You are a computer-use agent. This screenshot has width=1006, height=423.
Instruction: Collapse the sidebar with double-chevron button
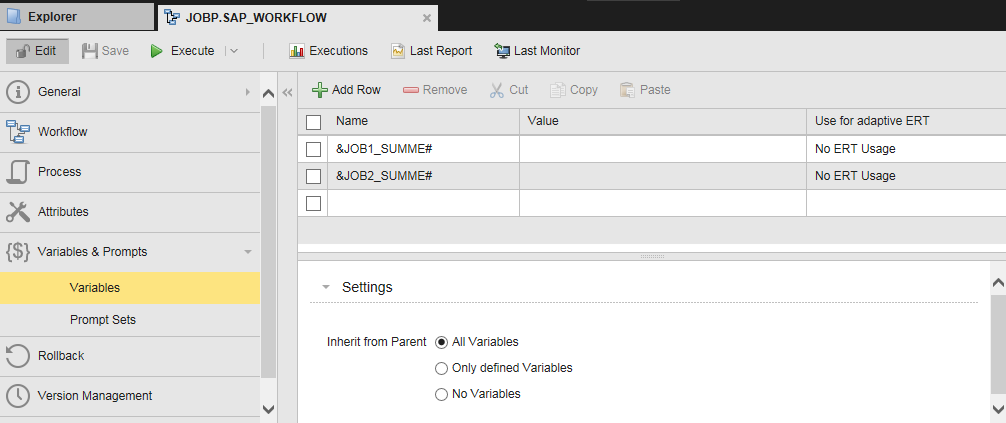pyautogui.click(x=287, y=92)
